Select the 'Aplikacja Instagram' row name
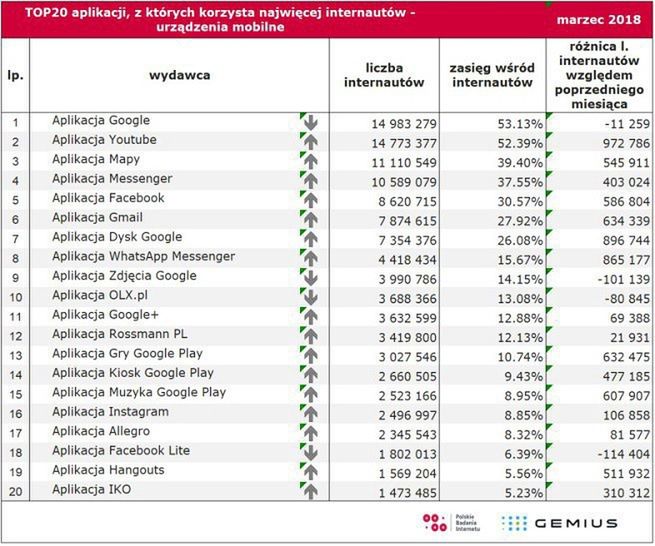Screen dimensions: 655x546 [110, 412]
